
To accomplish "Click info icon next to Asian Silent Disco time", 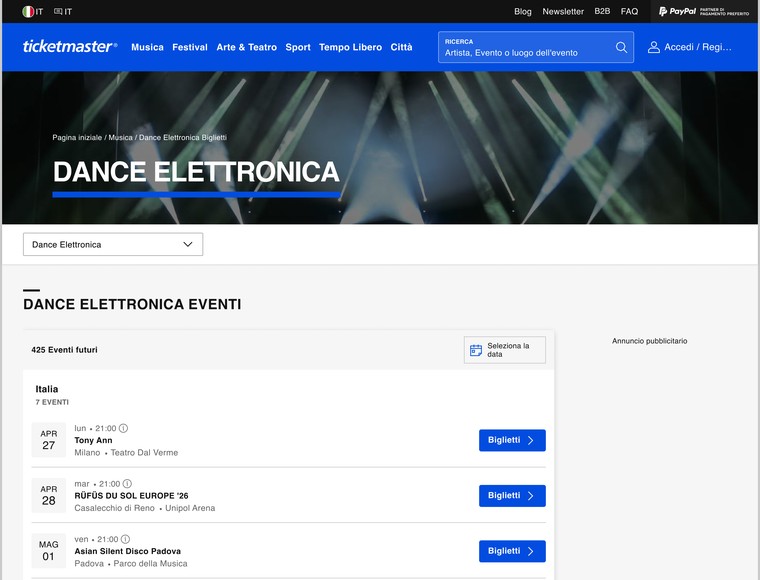I will (x=125, y=539).
